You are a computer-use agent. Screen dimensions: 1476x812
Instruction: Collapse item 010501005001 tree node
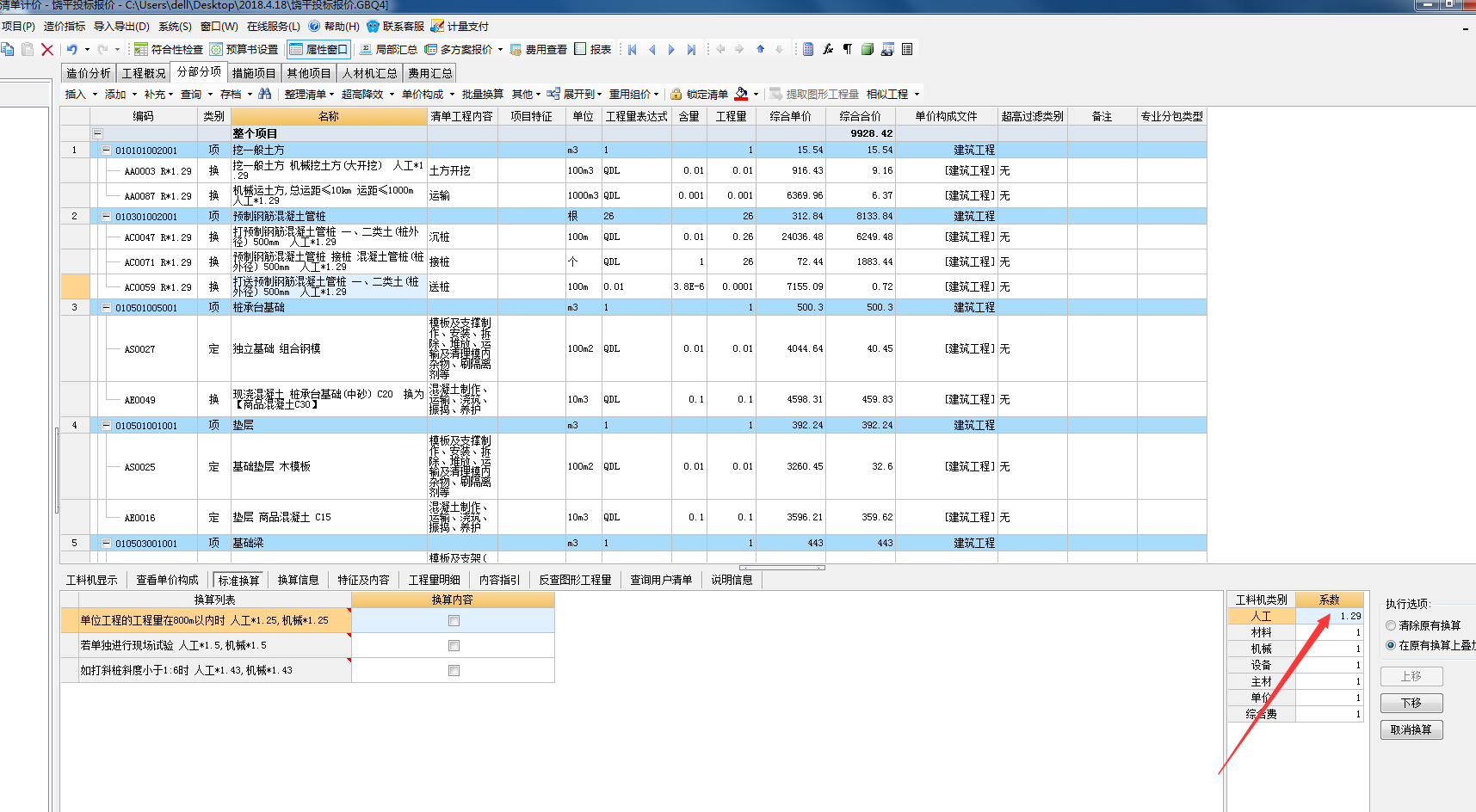[106, 307]
